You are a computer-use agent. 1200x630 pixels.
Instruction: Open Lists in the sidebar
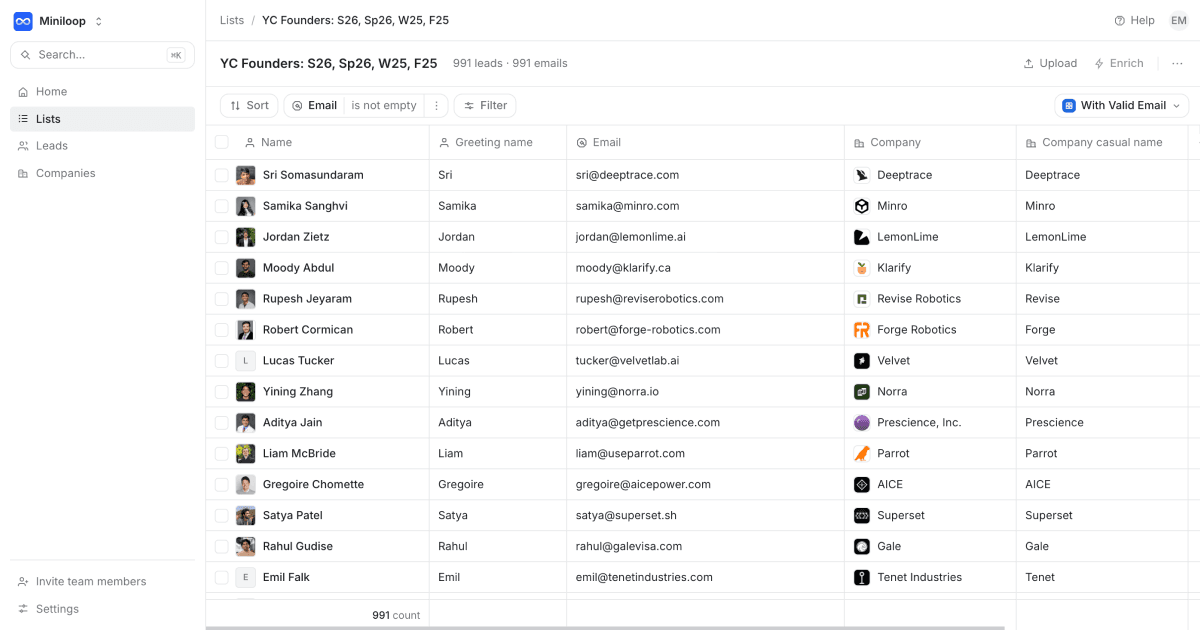(x=102, y=119)
